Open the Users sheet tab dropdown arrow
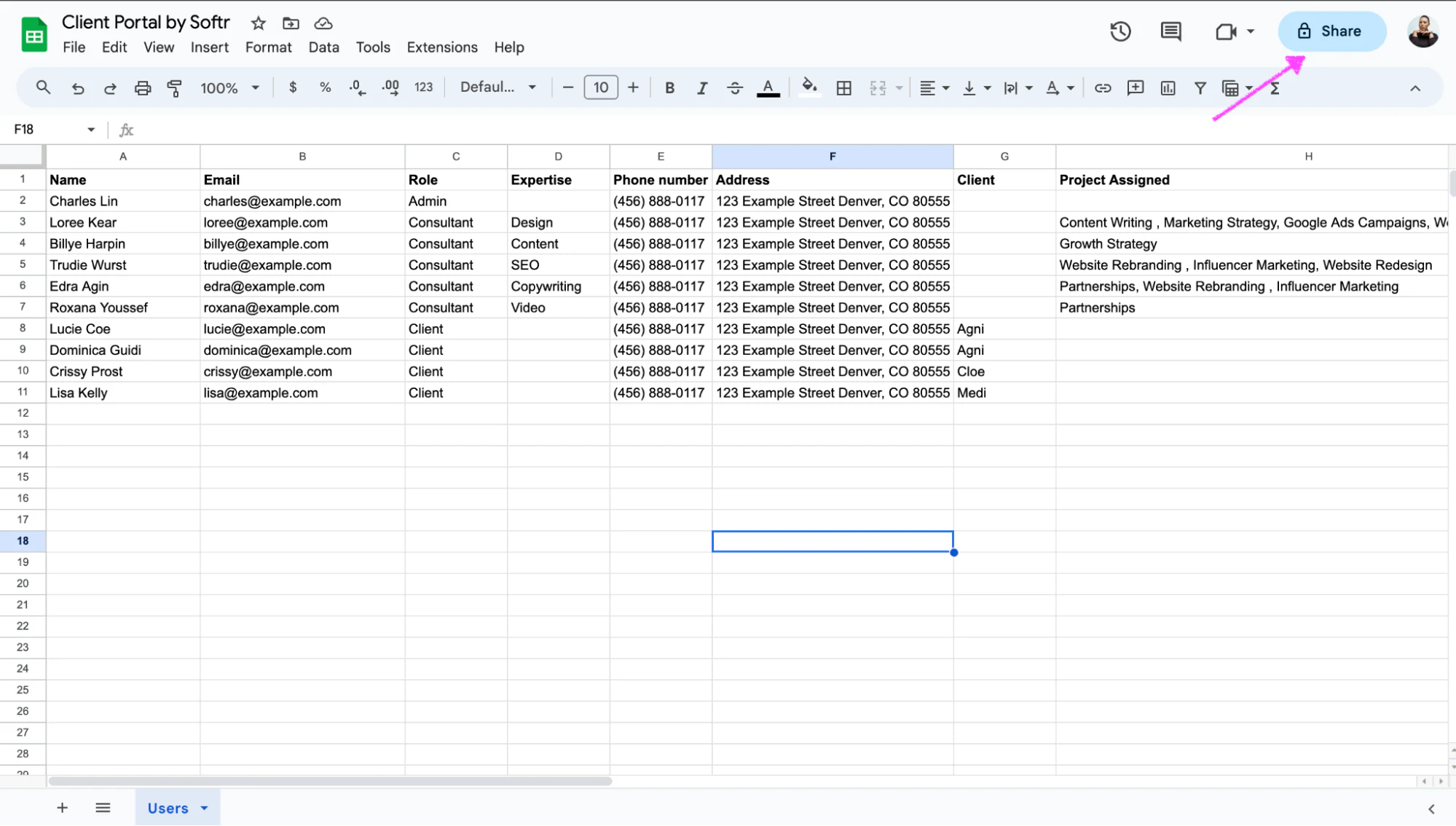Viewport: 1456px width, 826px height. point(205,809)
